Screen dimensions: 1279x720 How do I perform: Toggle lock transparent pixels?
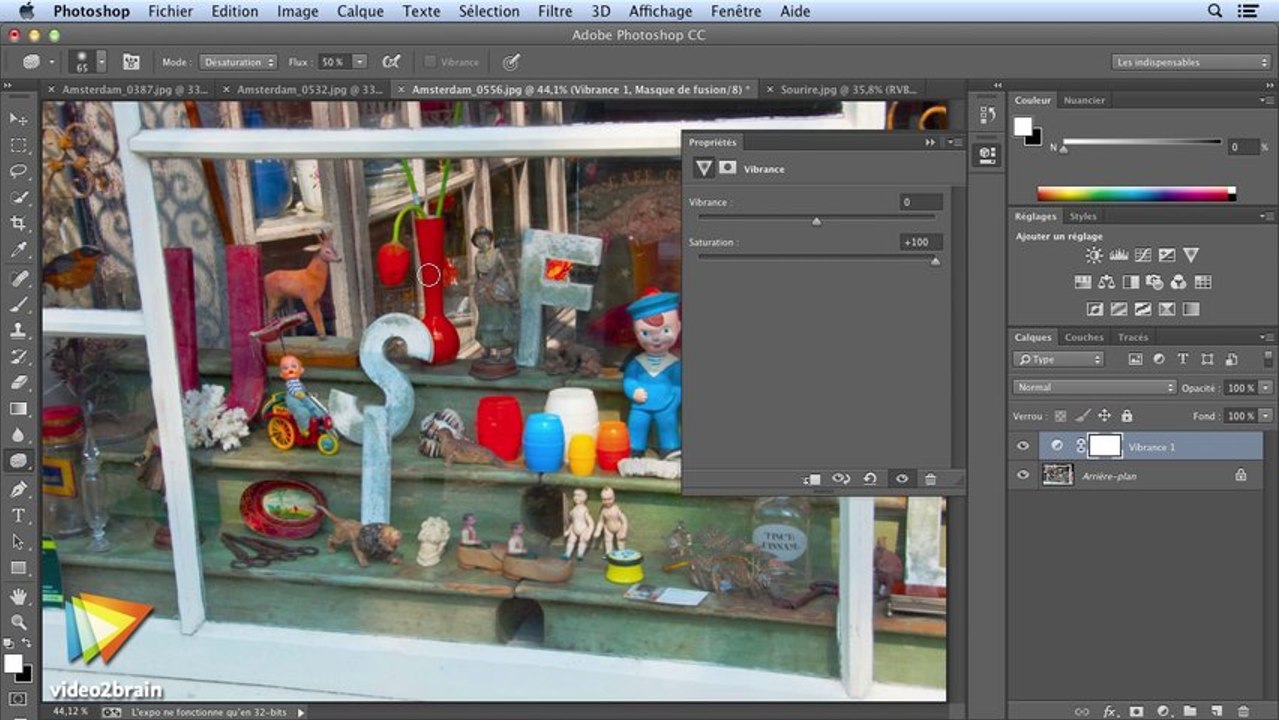[x=1060, y=416]
